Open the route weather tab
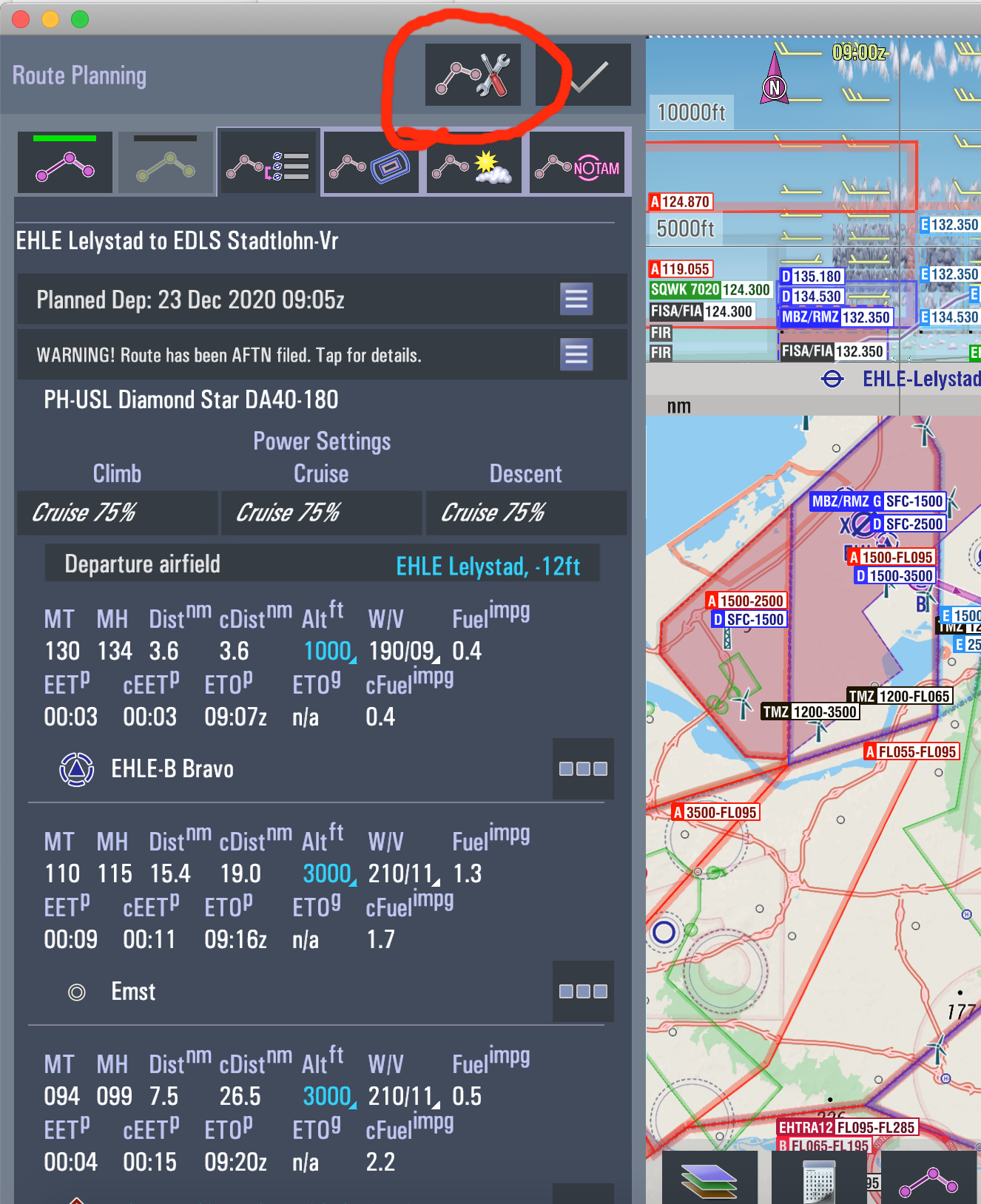Viewport: 981px width, 1204px height. coord(473,163)
